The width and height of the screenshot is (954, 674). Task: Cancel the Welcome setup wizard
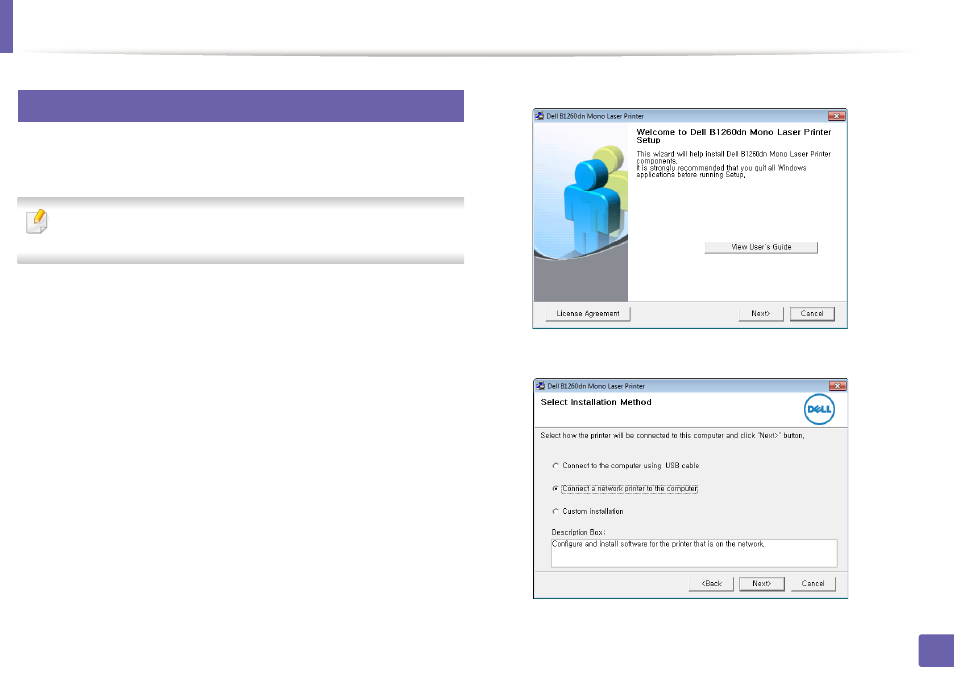coord(812,314)
